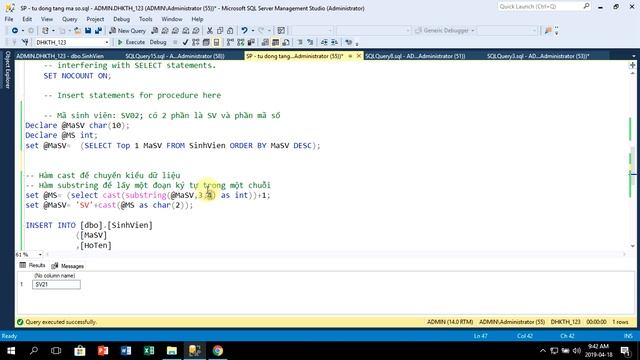
Task: Click the Save All icon
Action: (98, 31)
